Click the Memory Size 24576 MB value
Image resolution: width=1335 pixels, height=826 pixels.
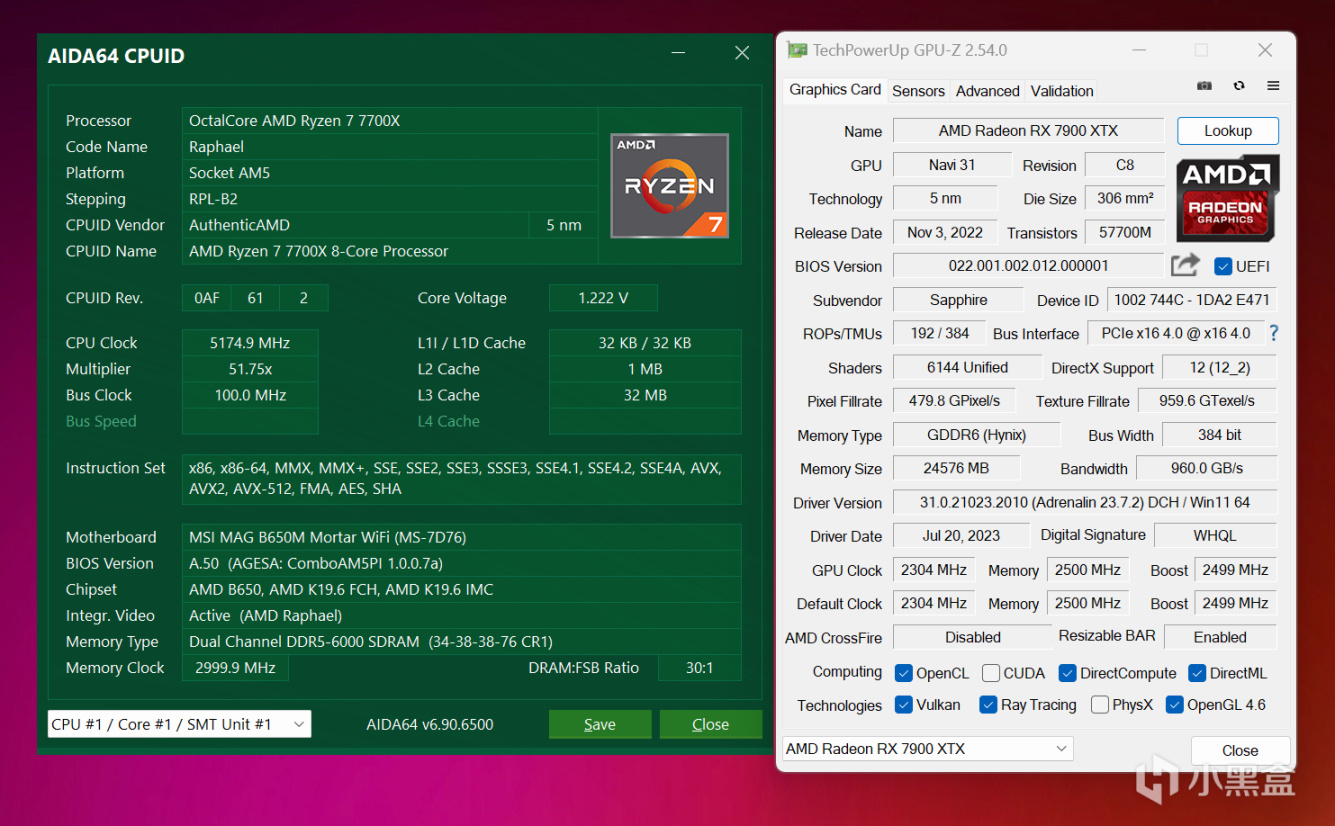tap(956, 468)
